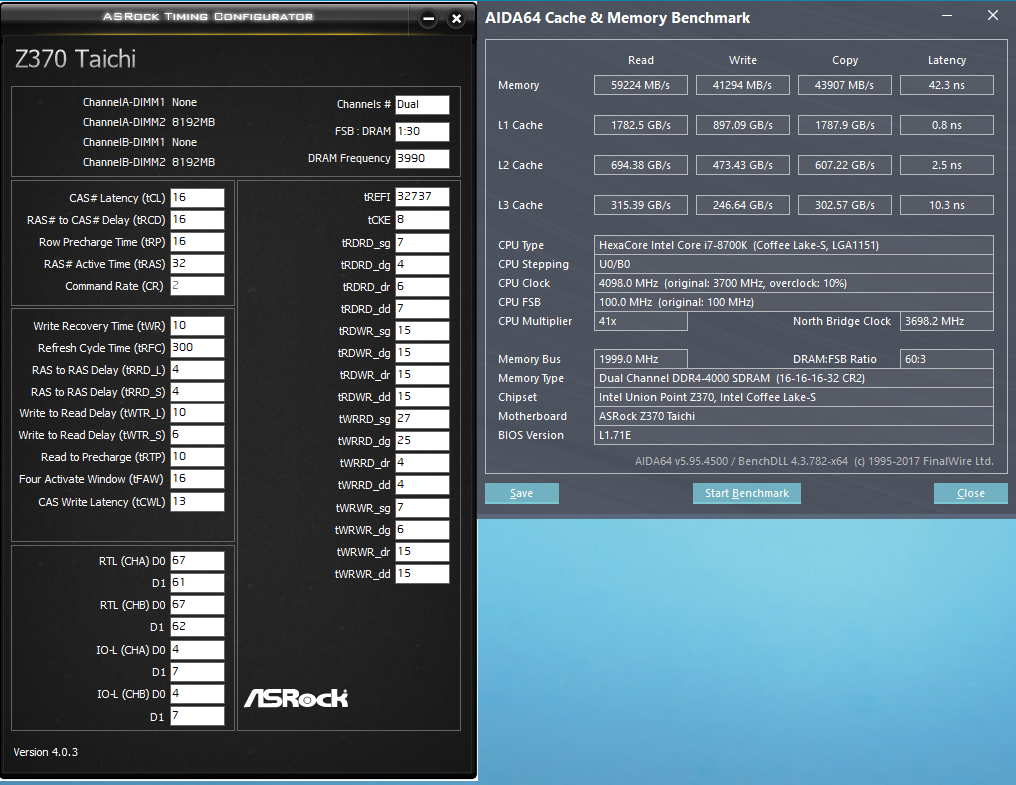Click the tWTR_S value field
The image size is (1016, 785).
197,435
